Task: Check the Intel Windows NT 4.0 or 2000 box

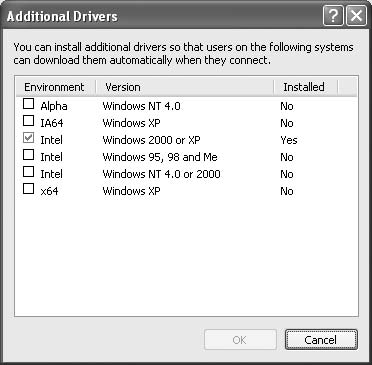Action: 28,172
